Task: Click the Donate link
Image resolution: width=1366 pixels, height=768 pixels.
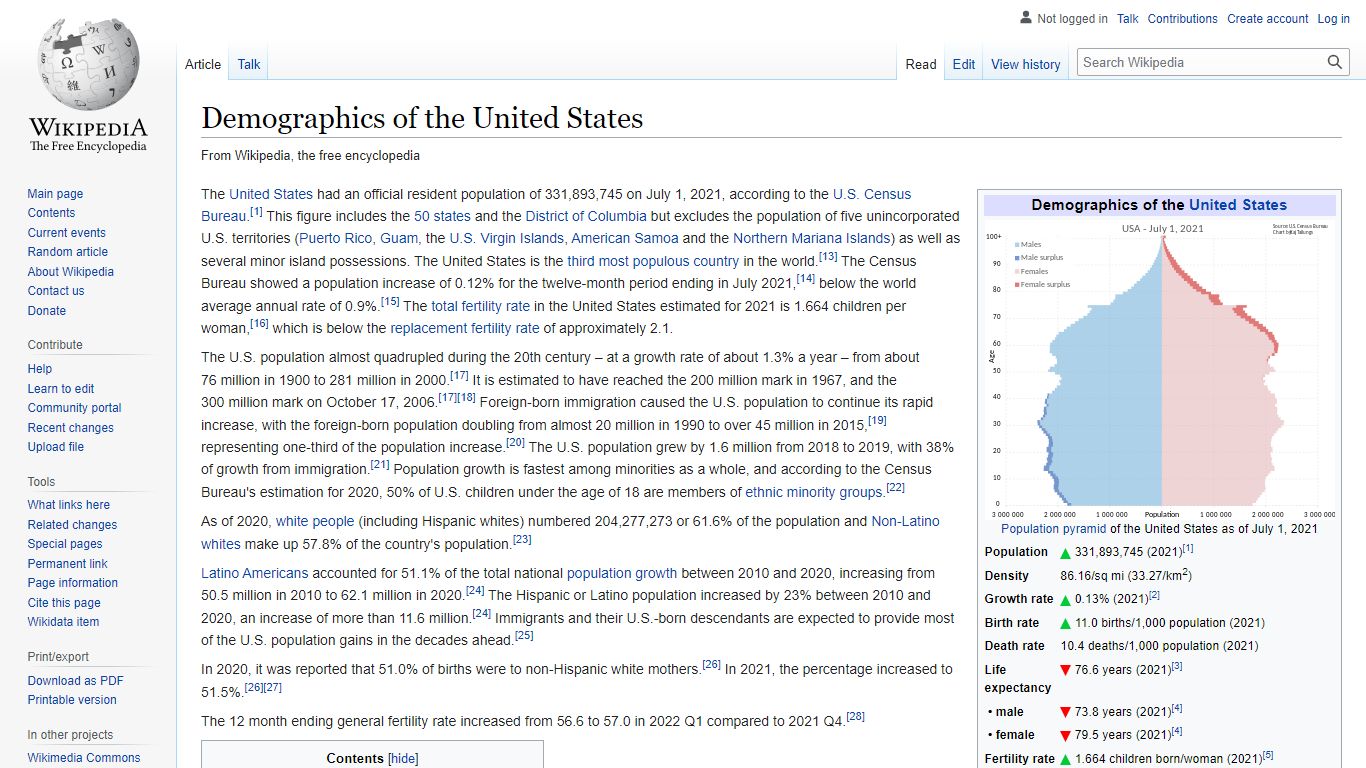Action: point(46,311)
